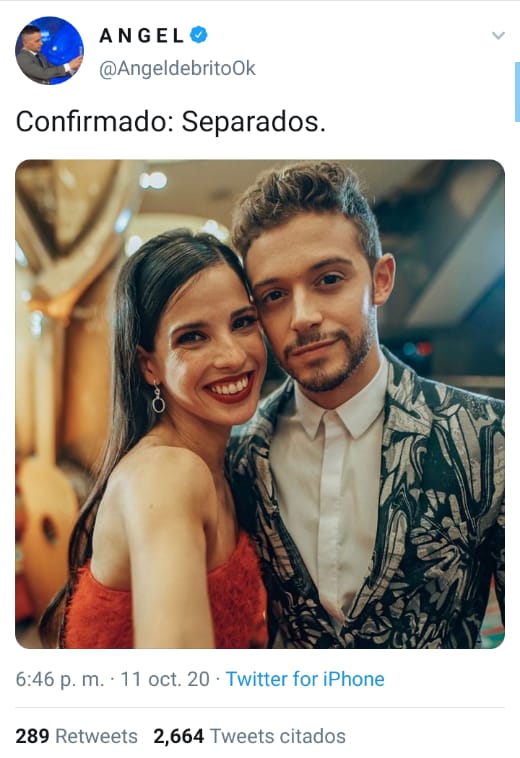
Task: Click the ANGEL display name
Action: point(141,35)
